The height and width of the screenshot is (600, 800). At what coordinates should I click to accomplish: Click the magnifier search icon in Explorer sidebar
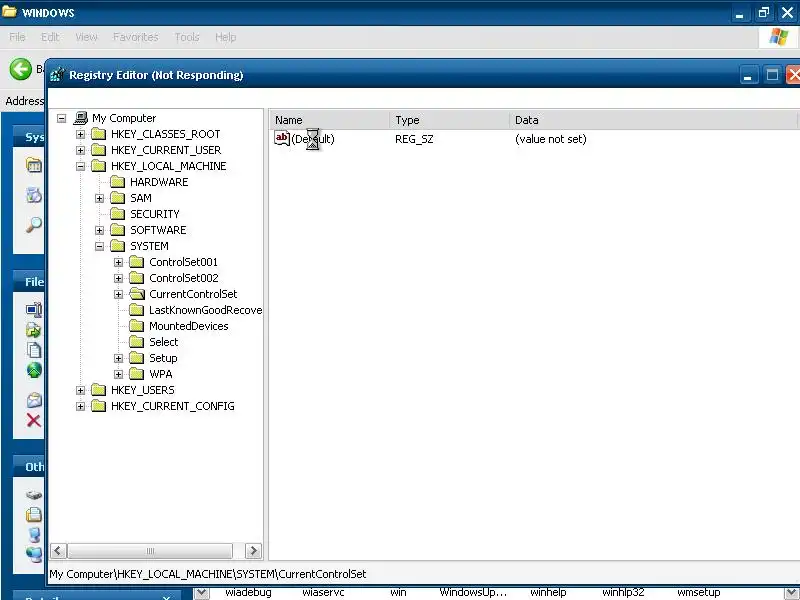click(x=34, y=224)
